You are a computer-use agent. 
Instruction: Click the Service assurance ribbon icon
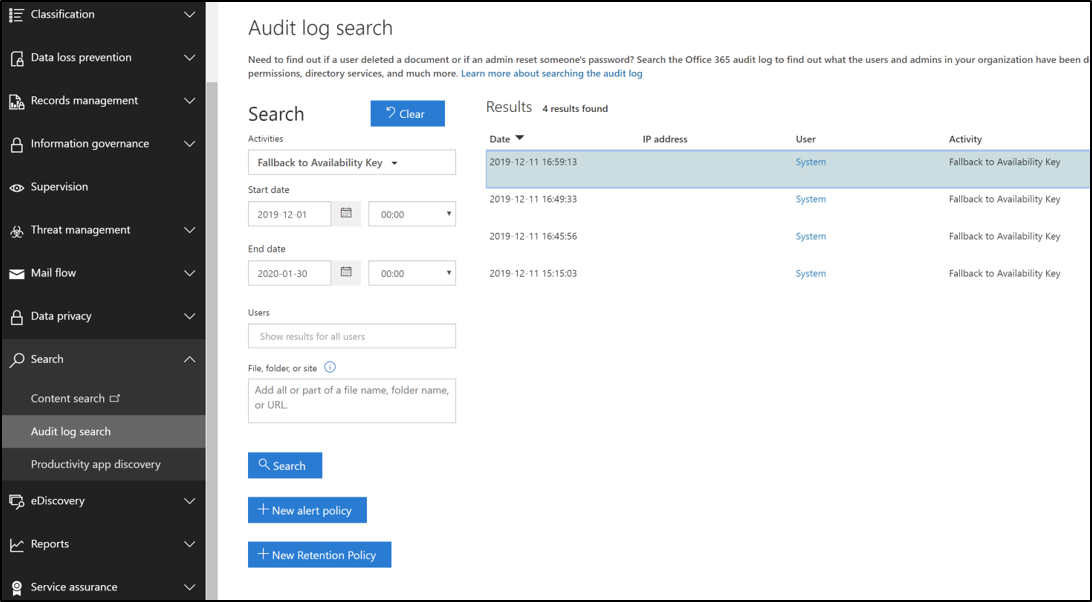click(x=16, y=588)
